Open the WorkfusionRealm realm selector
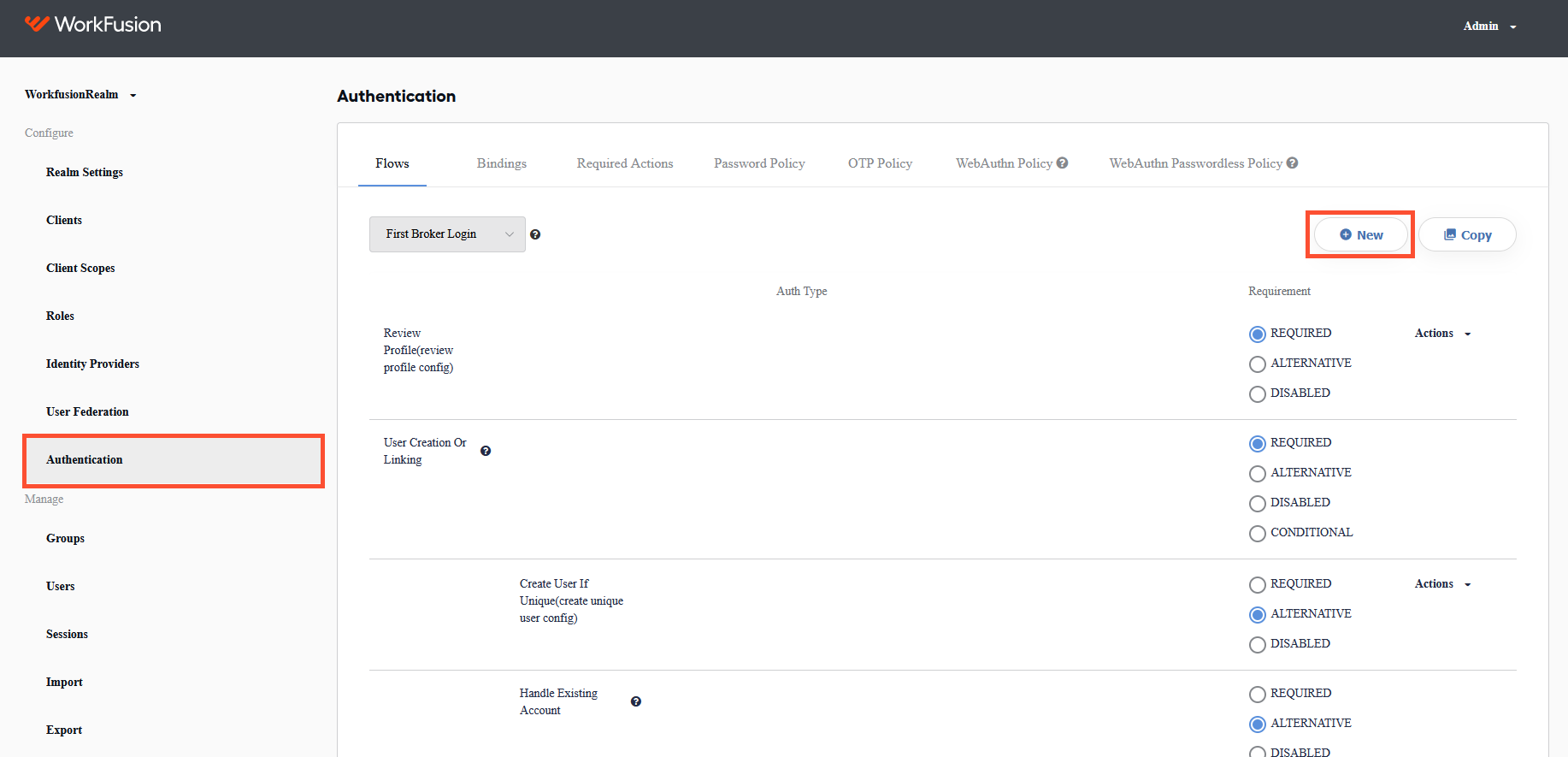 pyautogui.click(x=80, y=94)
